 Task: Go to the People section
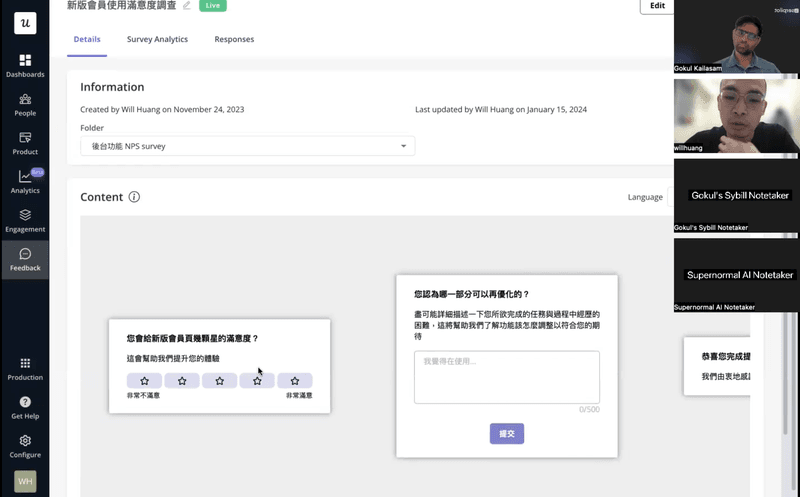[25, 104]
